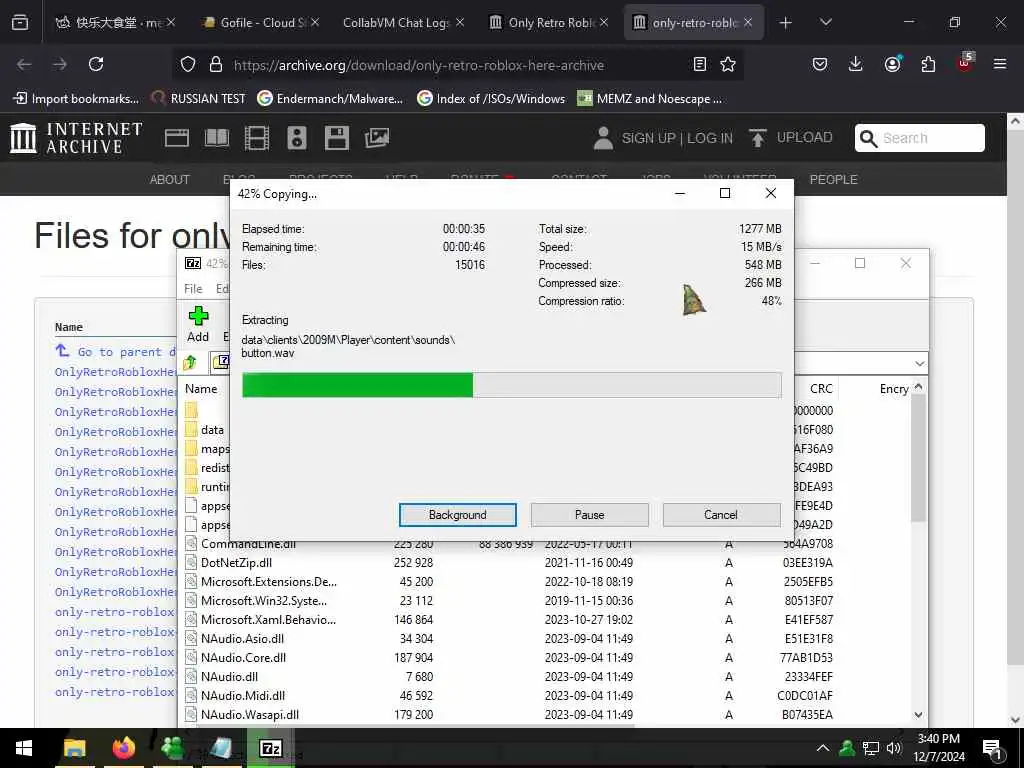The height and width of the screenshot is (768, 1024).
Task: Open the volume control tray icon
Action: click(x=893, y=748)
